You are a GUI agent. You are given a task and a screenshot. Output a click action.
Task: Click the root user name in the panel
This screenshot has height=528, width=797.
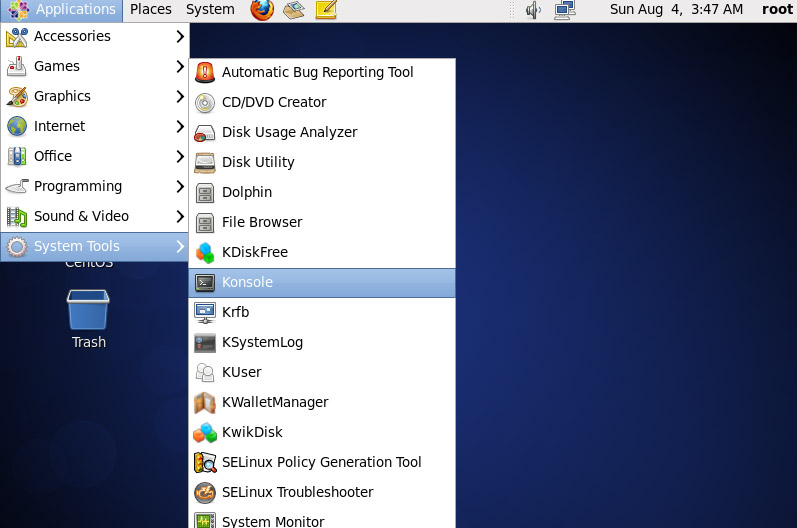777,10
